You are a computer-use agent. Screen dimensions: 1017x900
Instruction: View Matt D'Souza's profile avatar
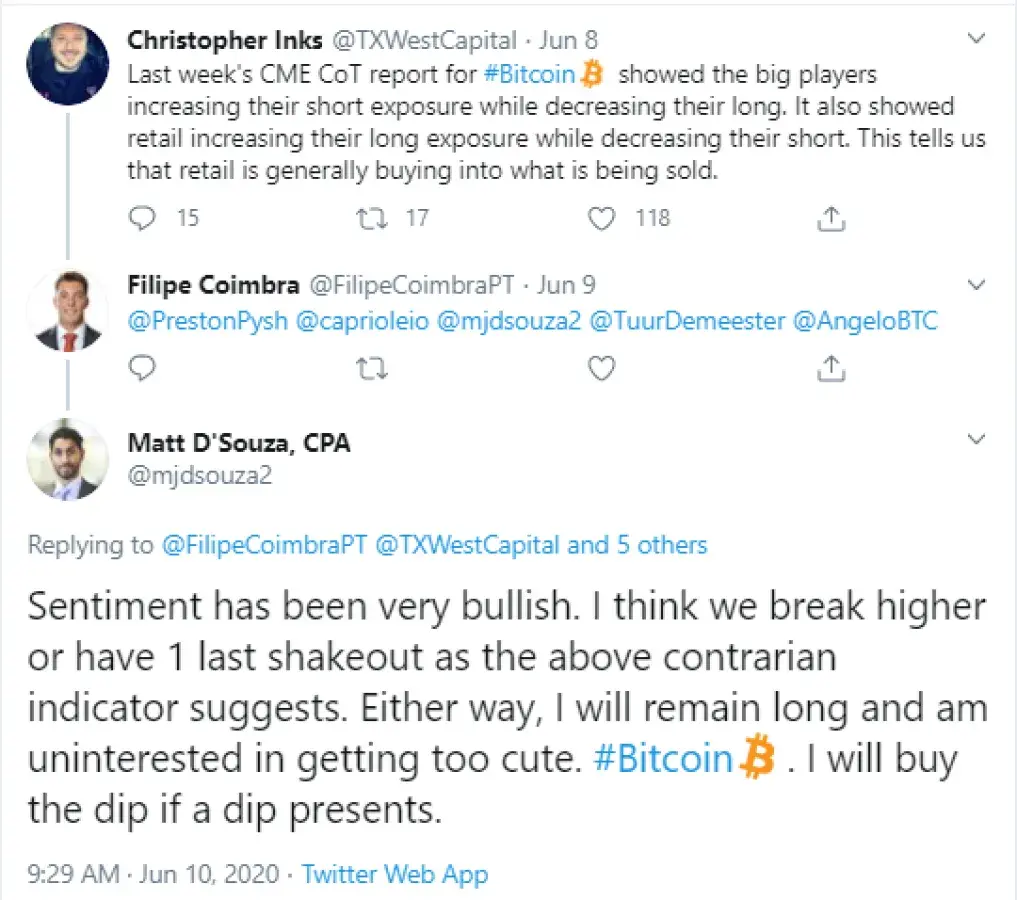click(x=67, y=459)
